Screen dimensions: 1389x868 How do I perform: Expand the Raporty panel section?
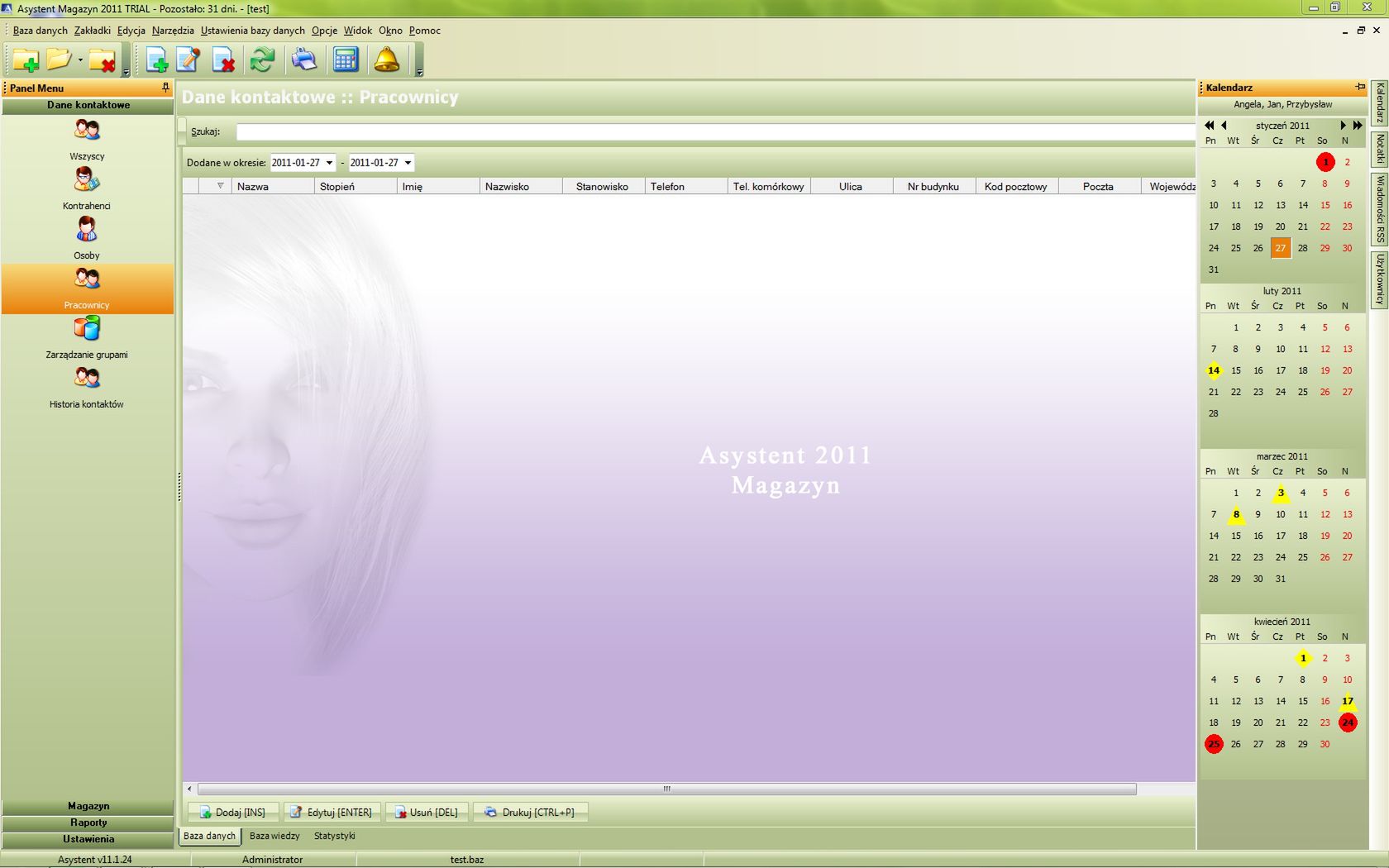coord(88,823)
